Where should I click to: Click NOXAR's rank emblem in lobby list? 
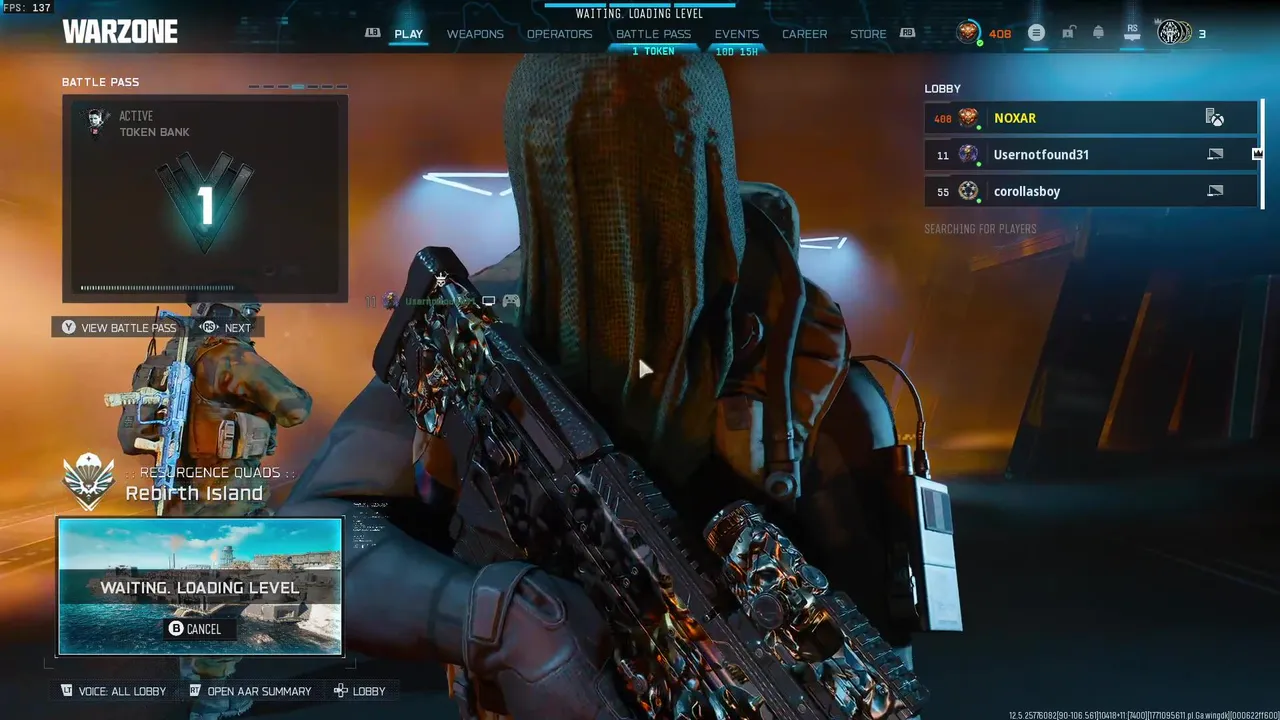point(968,118)
